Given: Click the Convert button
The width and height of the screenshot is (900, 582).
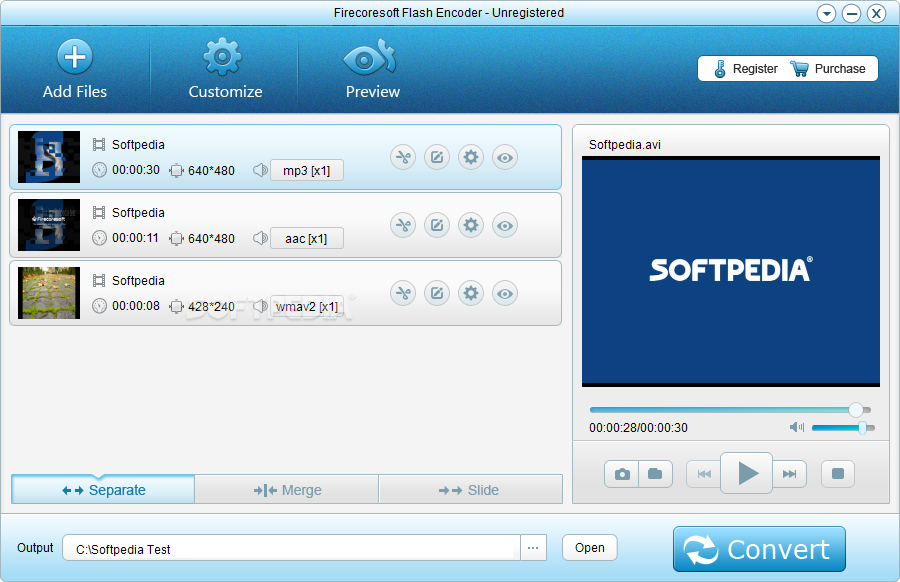Looking at the screenshot, I should tap(759, 549).
